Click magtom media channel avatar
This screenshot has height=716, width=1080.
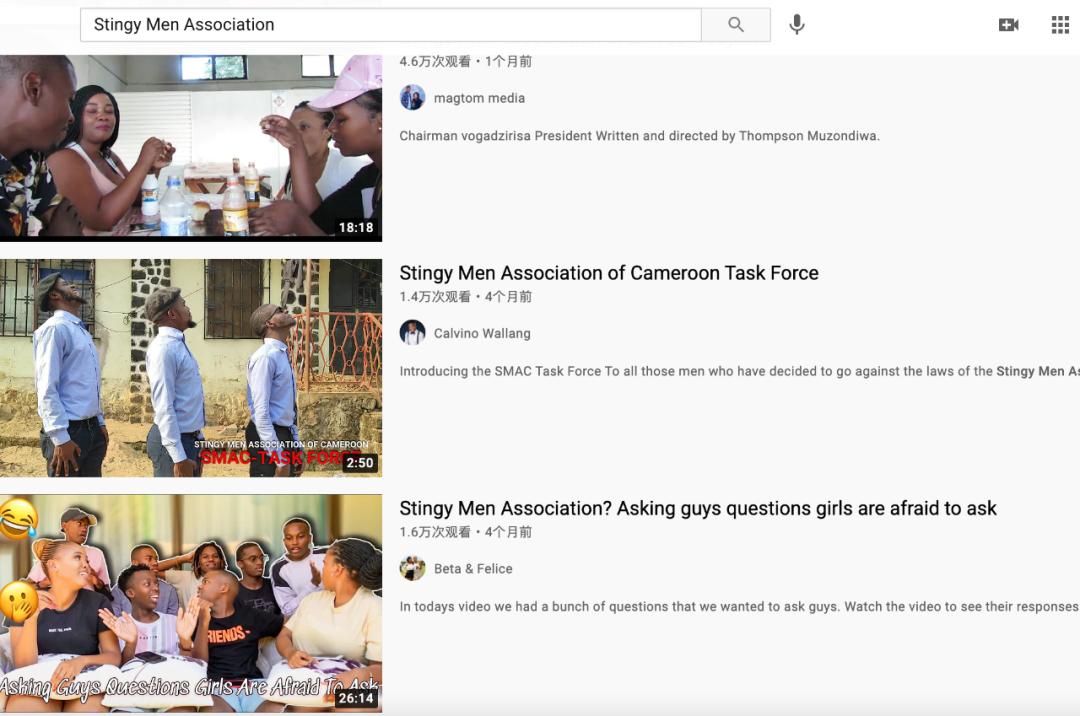pos(412,98)
